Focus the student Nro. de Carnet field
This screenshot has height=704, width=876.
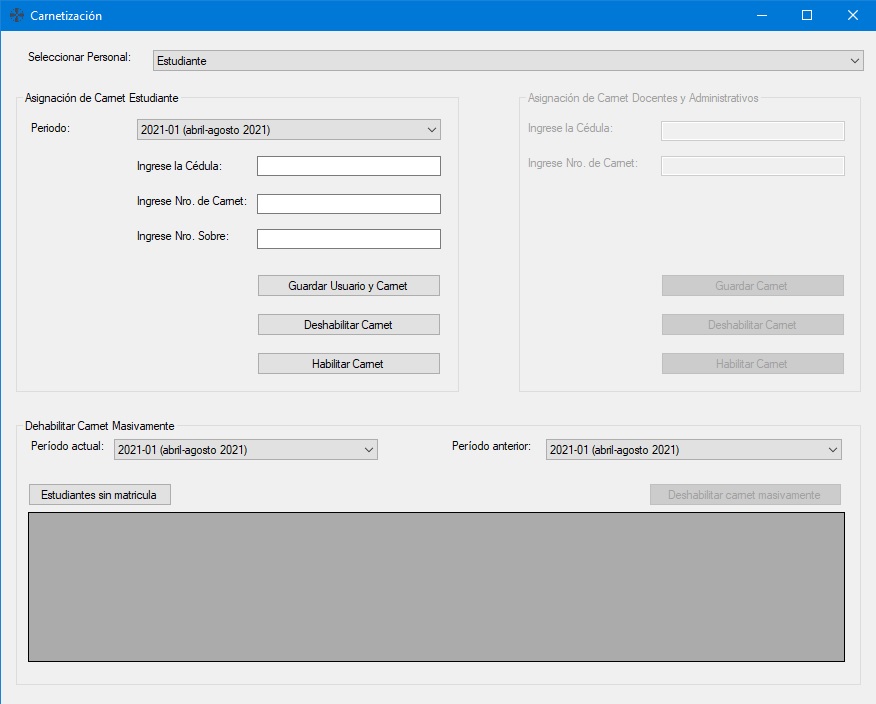(x=348, y=204)
